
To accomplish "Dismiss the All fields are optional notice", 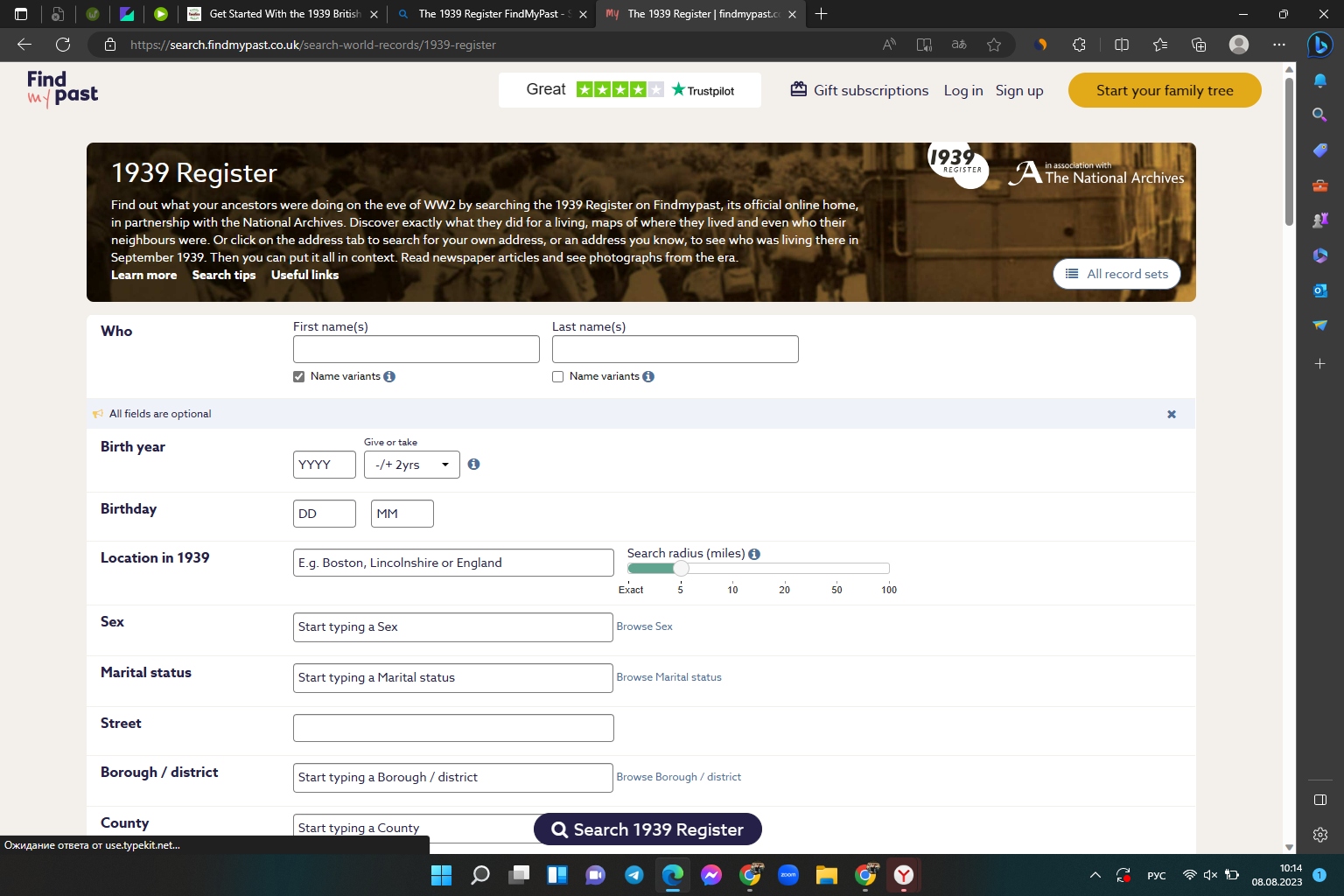I will coord(1172,414).
